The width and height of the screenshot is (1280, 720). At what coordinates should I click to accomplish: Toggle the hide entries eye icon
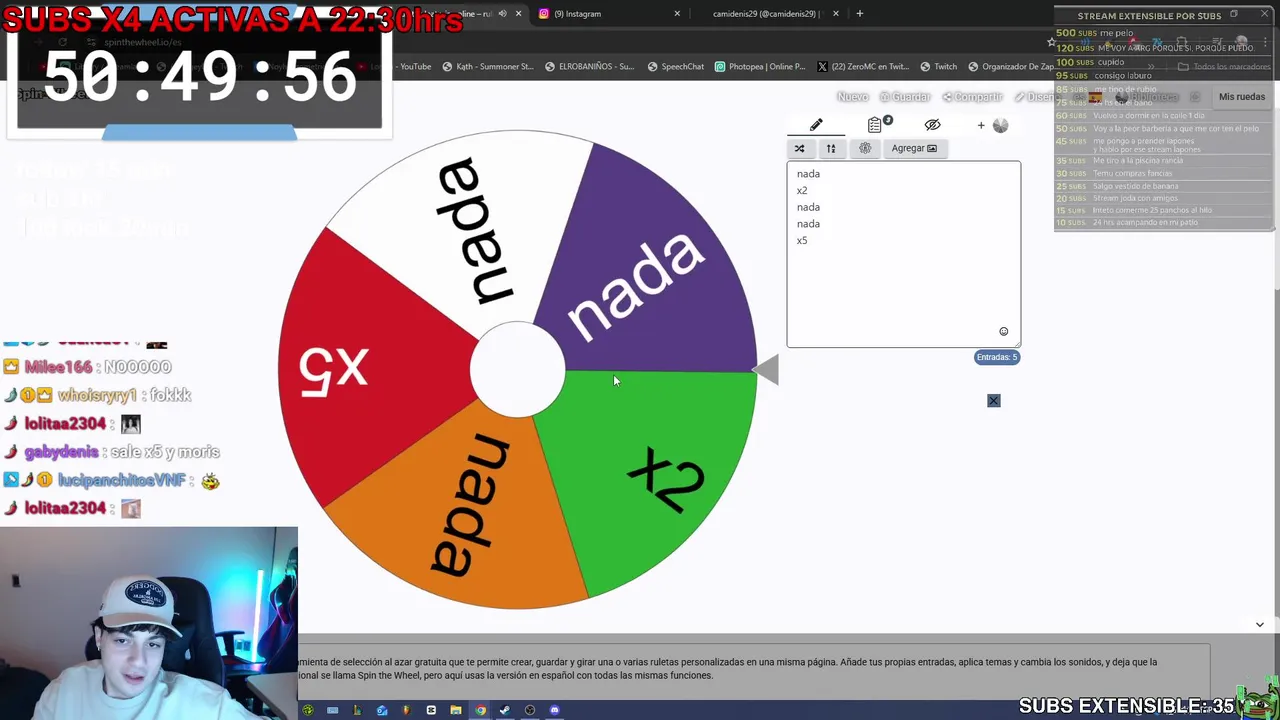932,125
